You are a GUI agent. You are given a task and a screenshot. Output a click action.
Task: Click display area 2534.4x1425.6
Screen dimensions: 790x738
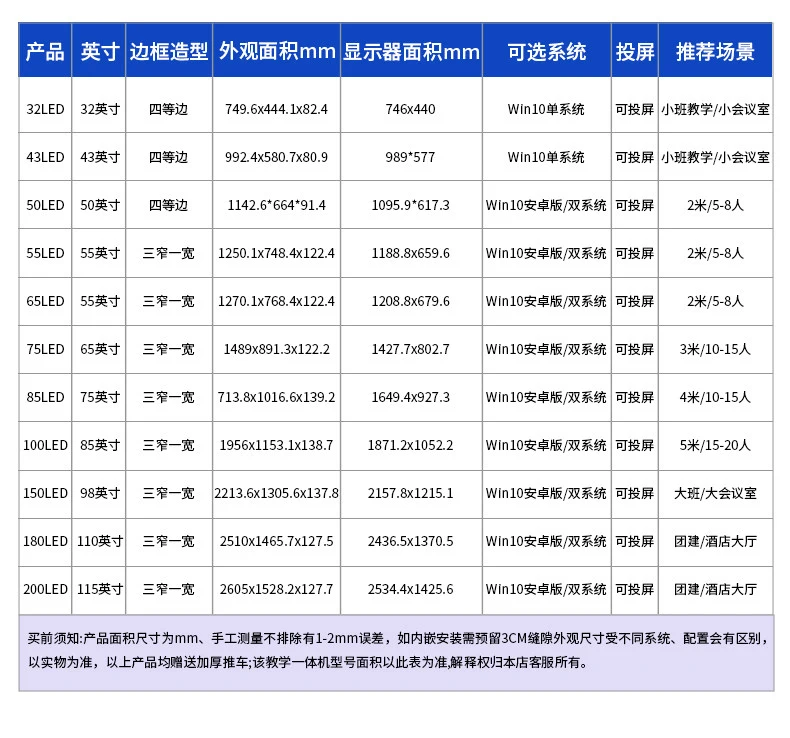click(411, 589)
